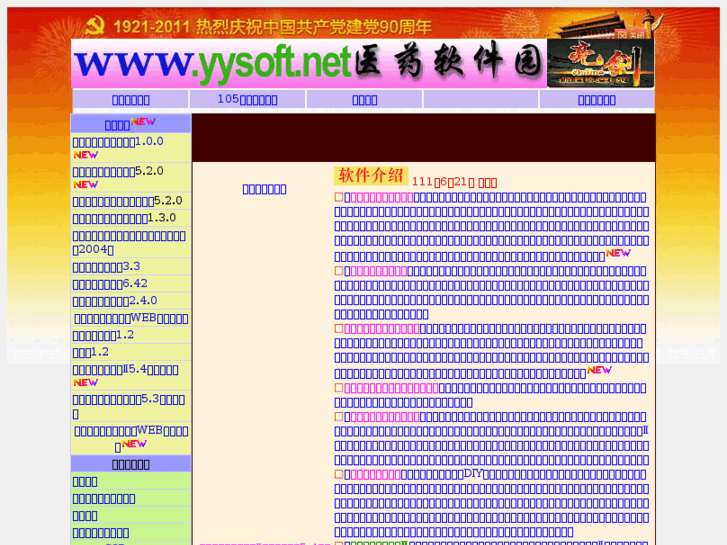
Task: Open the WEB sidebar link without NEW badge
Action: click(x=131, y=318)
